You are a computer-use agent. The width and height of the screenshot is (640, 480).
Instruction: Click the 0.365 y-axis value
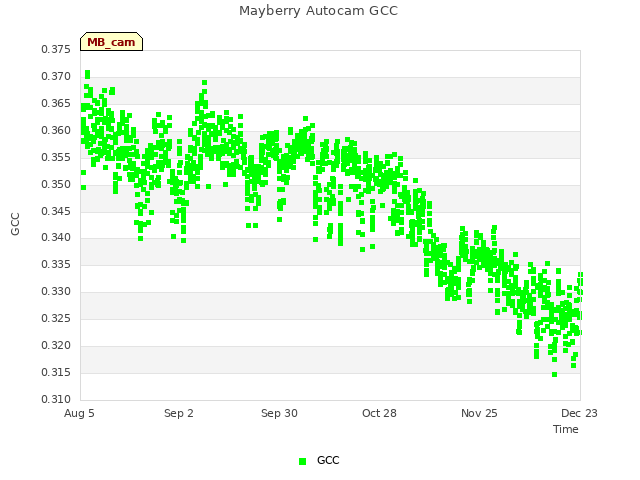tap(56, 103)
